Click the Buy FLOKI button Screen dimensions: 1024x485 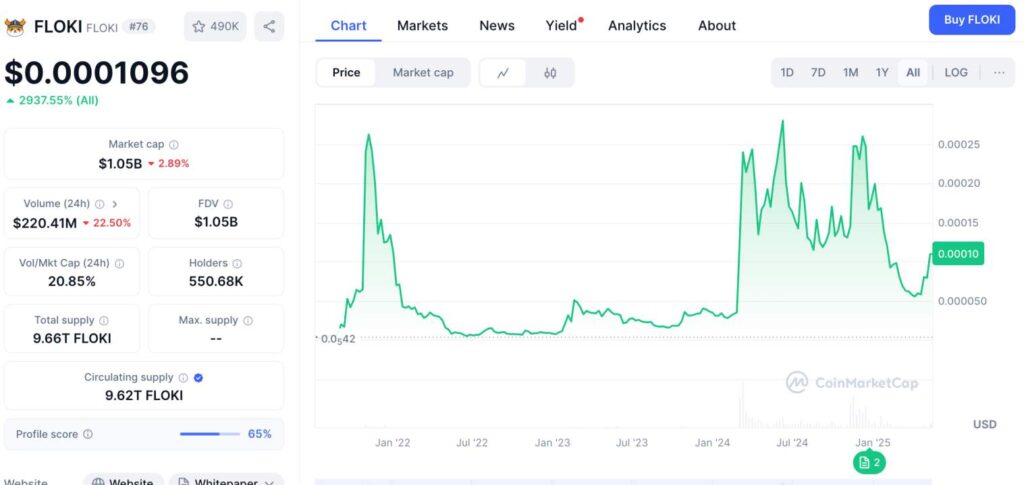972,20
